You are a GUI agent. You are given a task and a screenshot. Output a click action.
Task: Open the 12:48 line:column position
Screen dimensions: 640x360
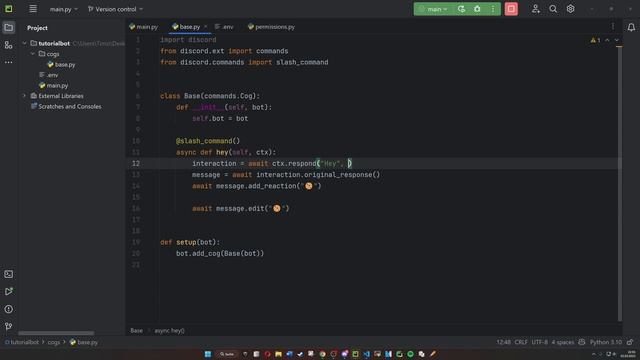point(503,342)
